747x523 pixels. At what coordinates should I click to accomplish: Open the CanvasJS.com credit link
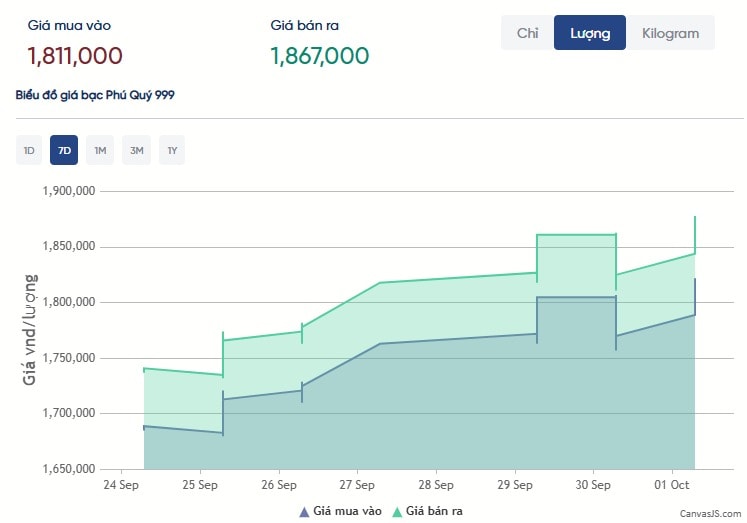[711, 512]
